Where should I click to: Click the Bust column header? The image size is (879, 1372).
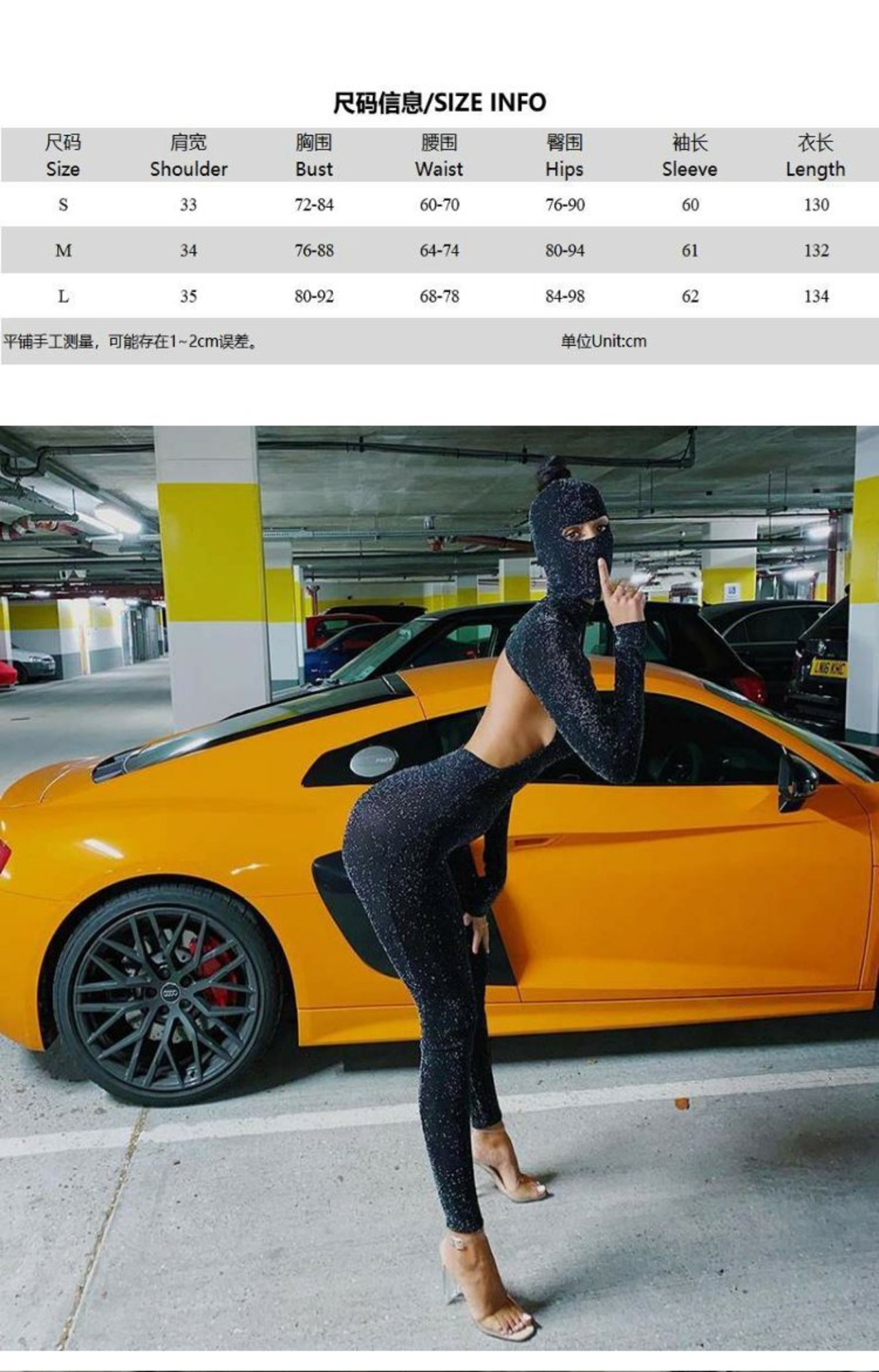tap(314, 155)
